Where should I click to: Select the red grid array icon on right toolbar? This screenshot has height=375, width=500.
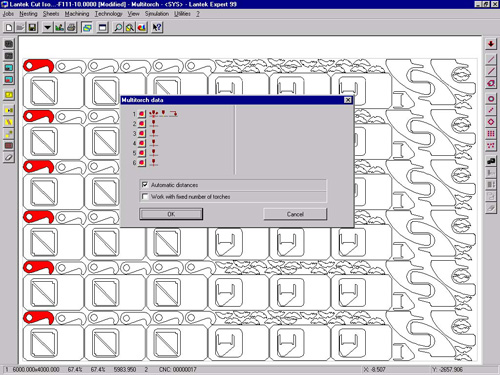click(491, 134)
